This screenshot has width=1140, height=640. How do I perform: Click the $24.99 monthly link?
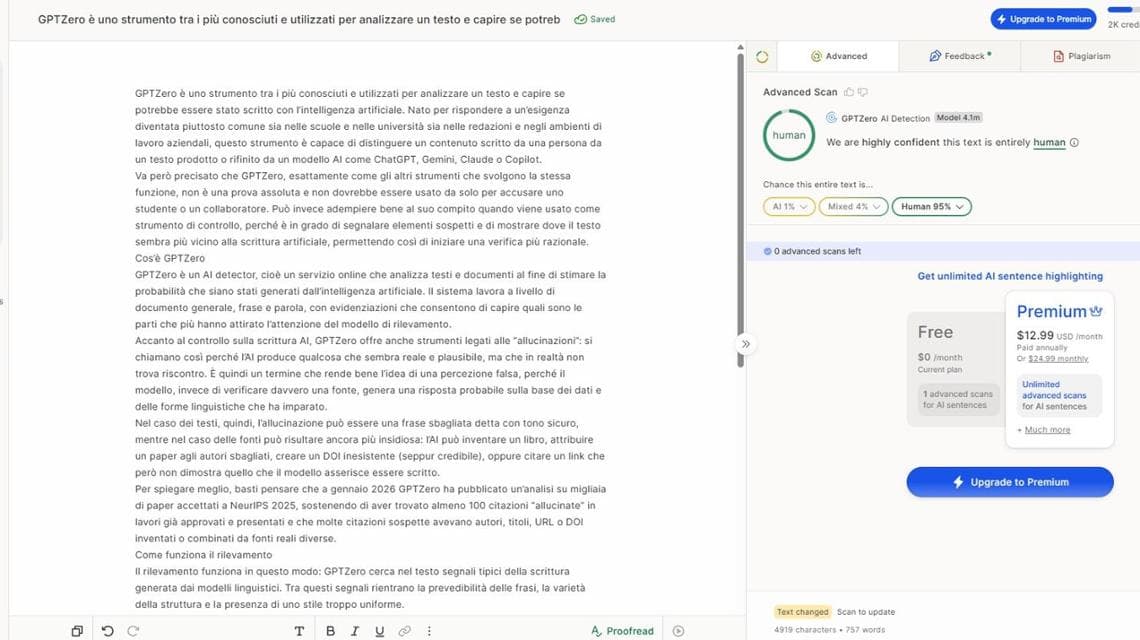point(1058,359)
